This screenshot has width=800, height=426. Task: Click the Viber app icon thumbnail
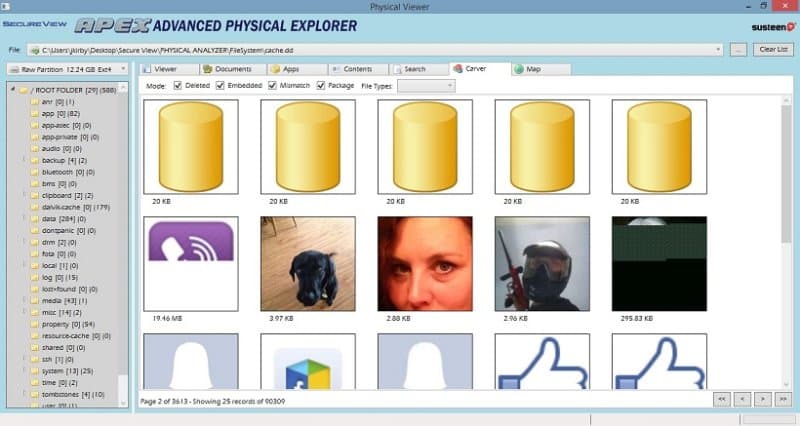click(x=191, y=263)
